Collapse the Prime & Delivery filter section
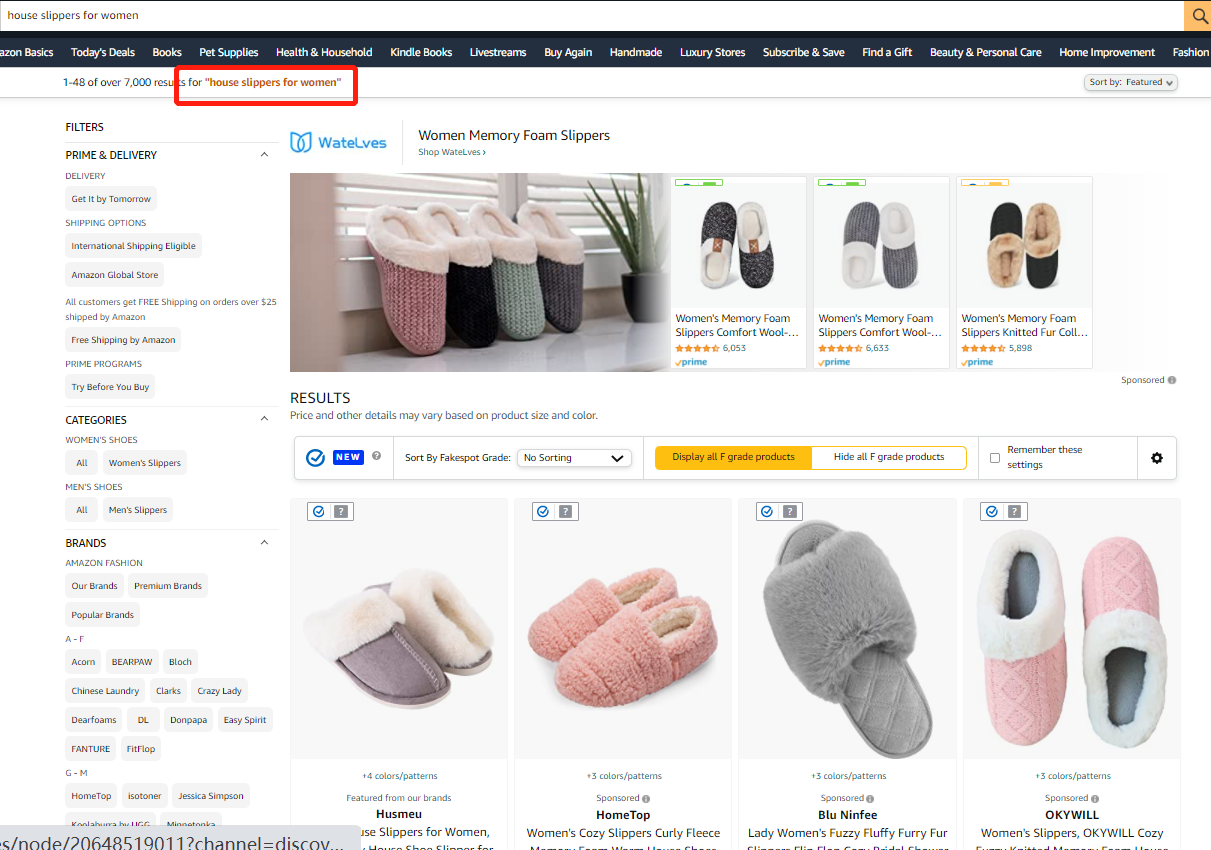 (x=264, y=155)
